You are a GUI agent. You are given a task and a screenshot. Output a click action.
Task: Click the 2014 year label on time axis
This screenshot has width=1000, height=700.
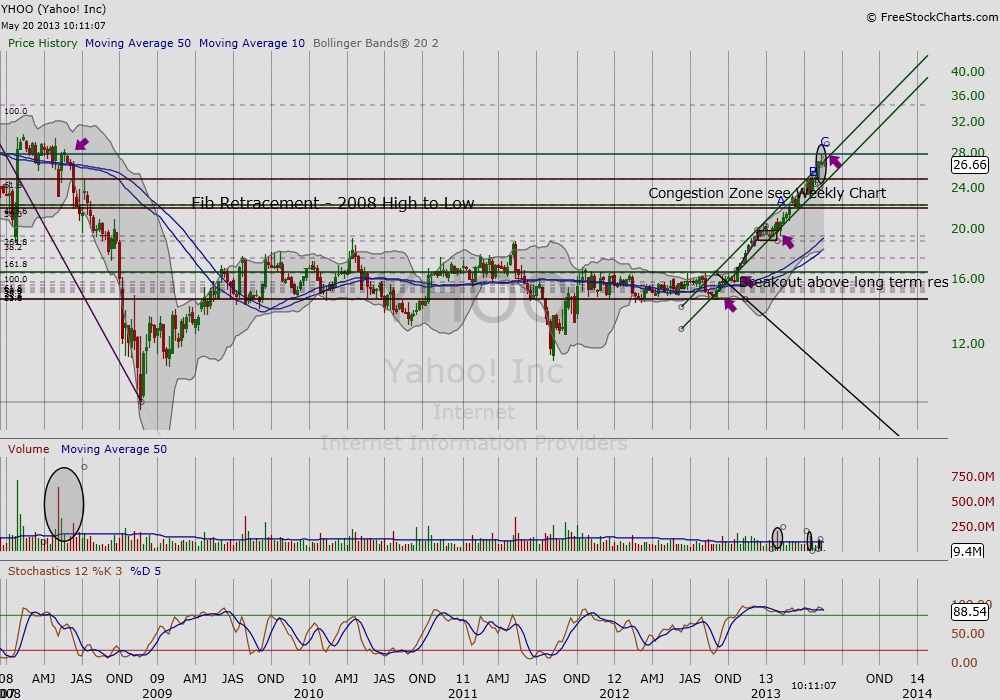coord(917,693)
